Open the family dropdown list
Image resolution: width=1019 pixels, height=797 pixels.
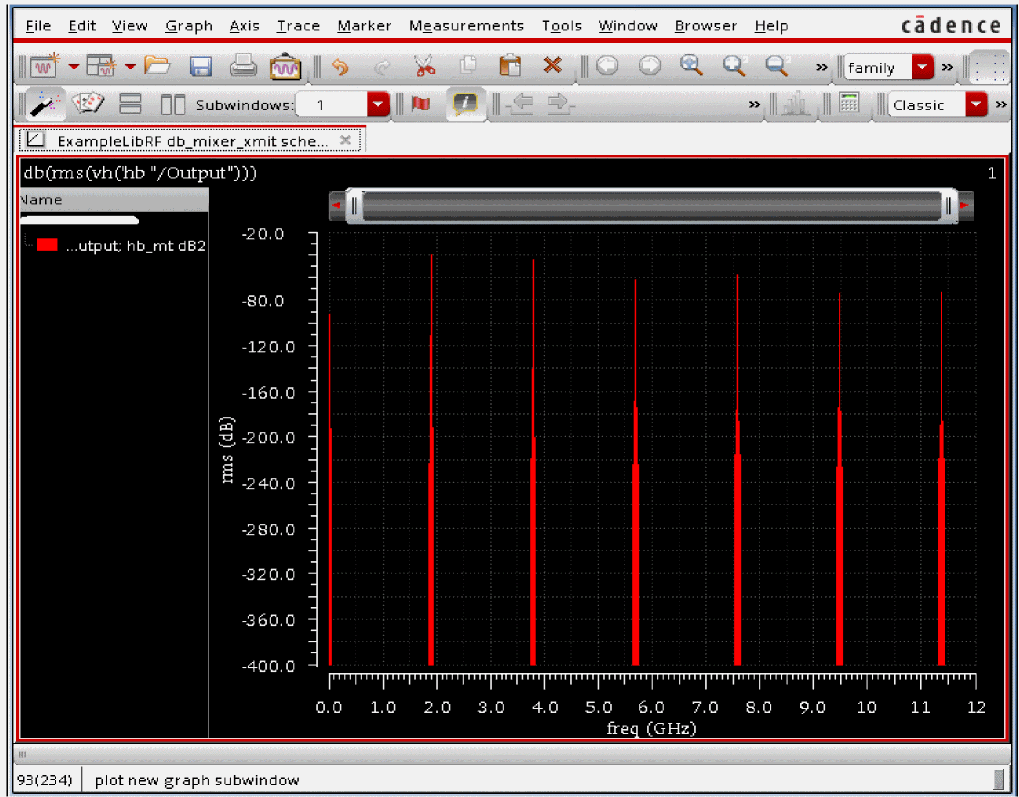pos(923,68)
